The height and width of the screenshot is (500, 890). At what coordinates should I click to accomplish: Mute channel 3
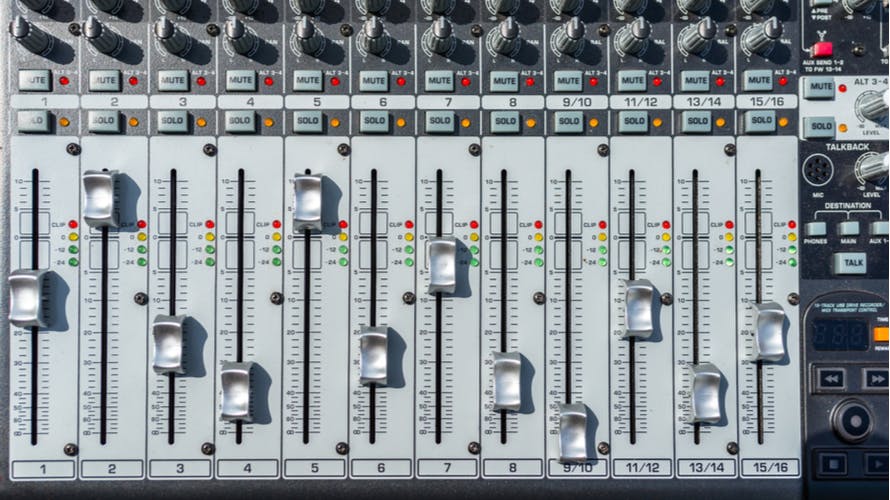173,81
